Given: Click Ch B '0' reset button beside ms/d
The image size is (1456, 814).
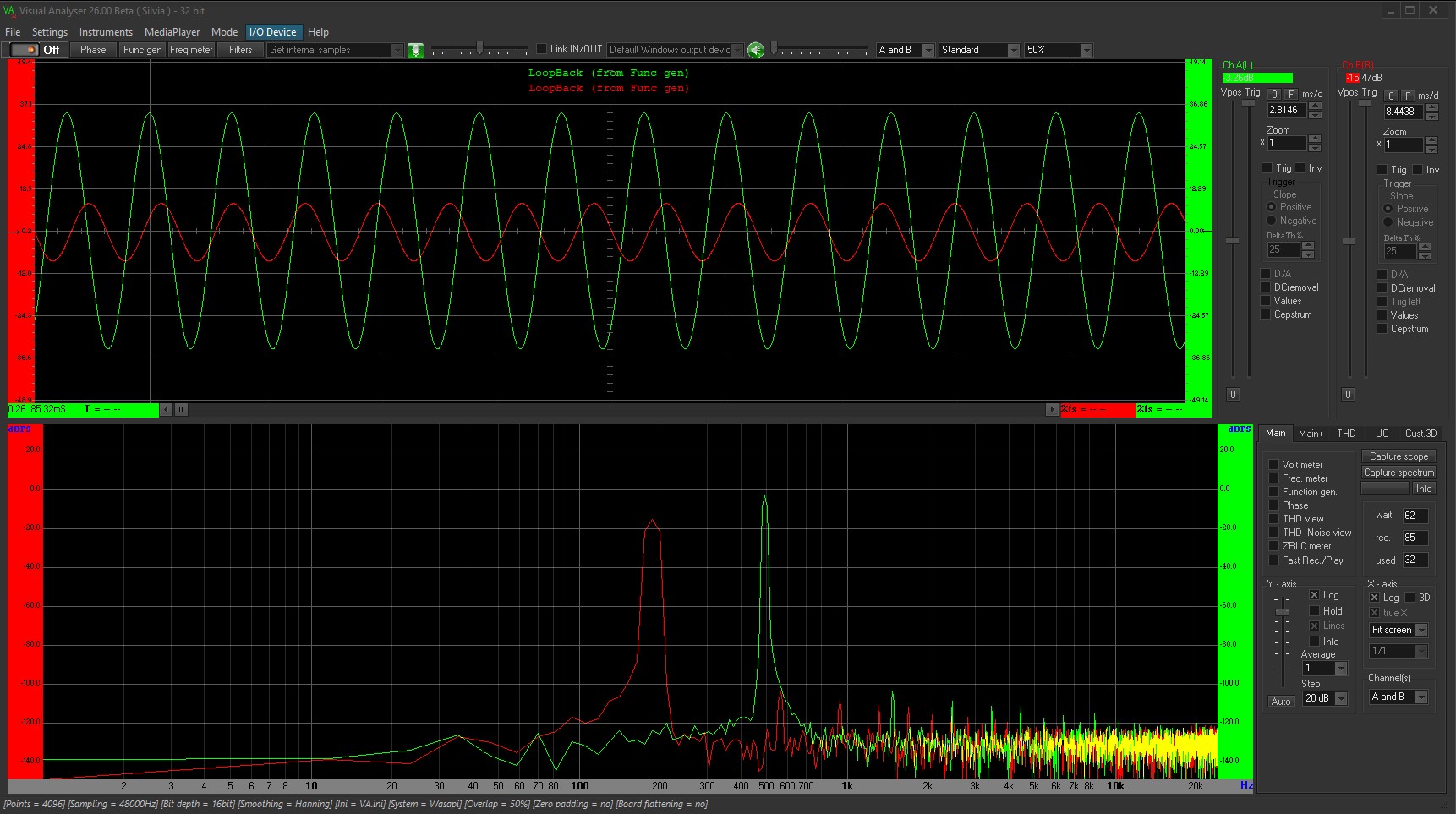Looking at the screenshot, I should (x=1391, y=96).
